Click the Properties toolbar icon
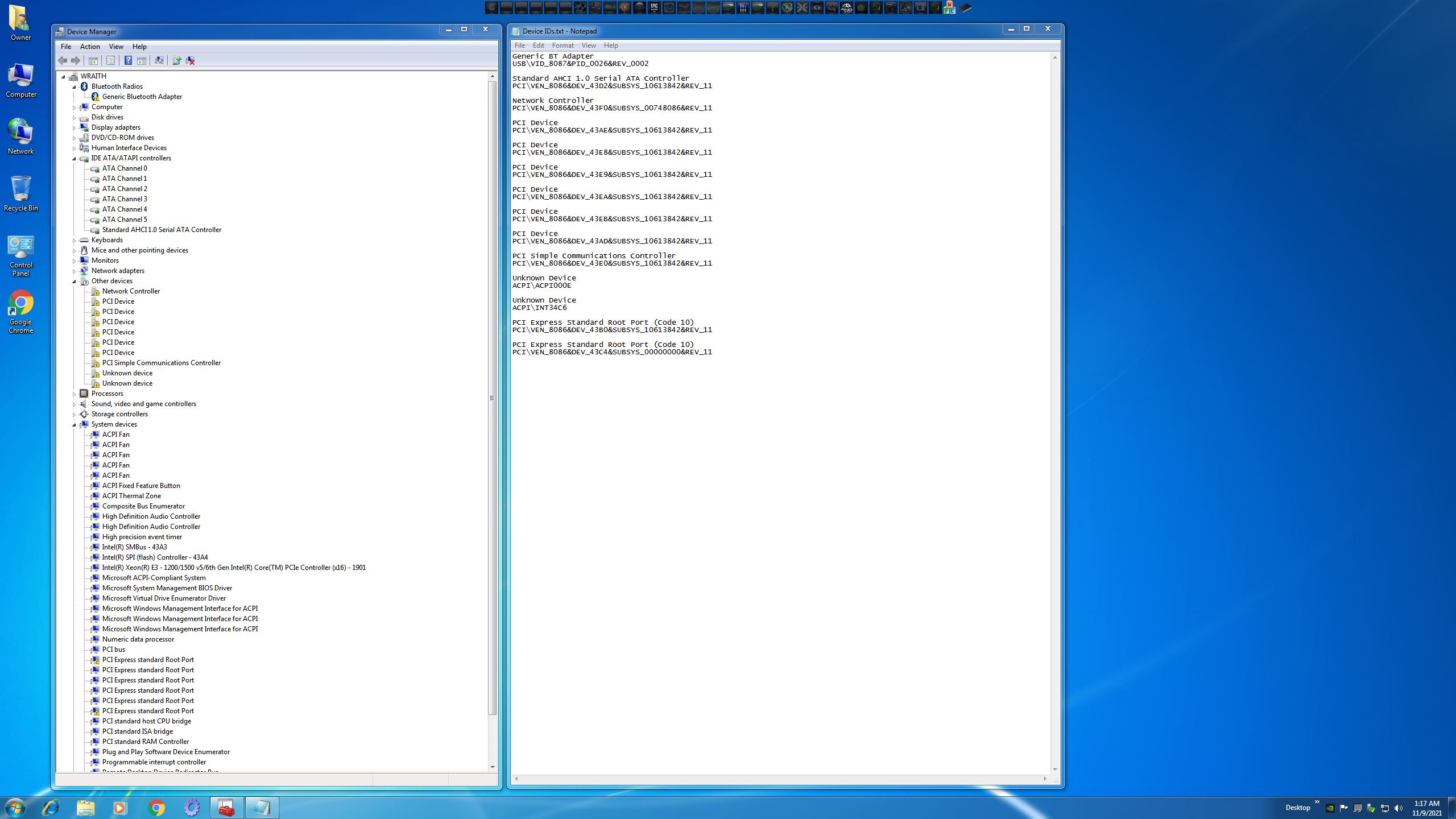This screenshot has width=1456, height=819. [111, 60]
